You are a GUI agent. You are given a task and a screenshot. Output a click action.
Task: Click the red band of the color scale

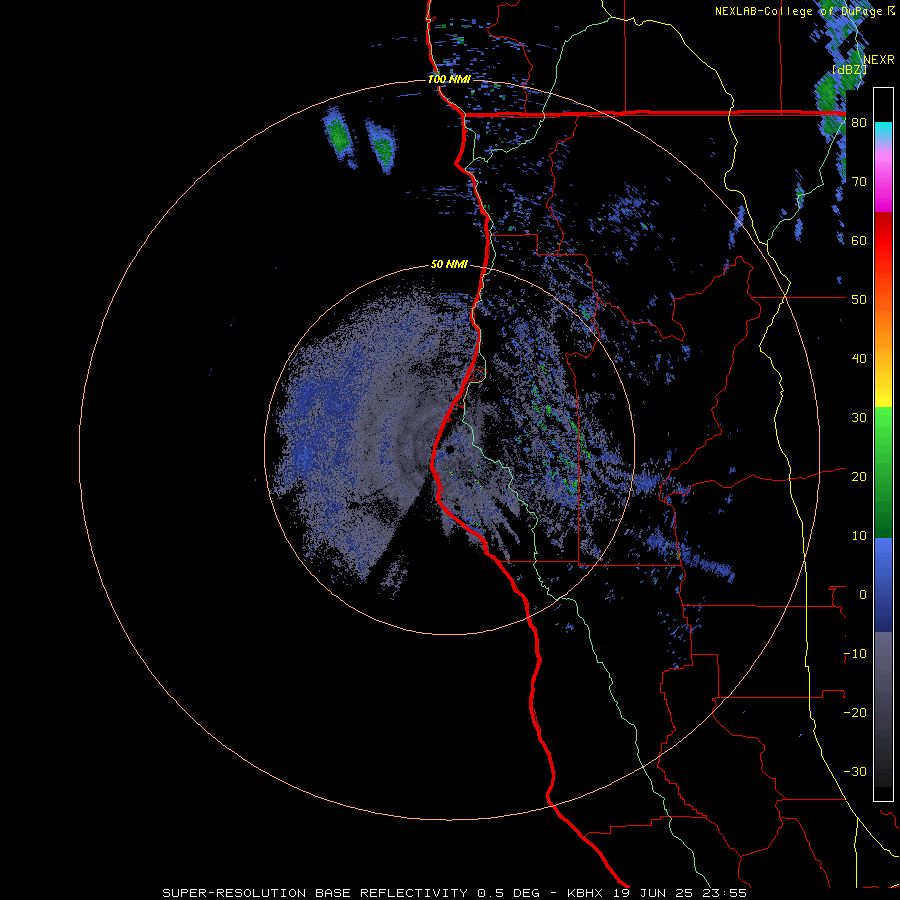[883, 241]
